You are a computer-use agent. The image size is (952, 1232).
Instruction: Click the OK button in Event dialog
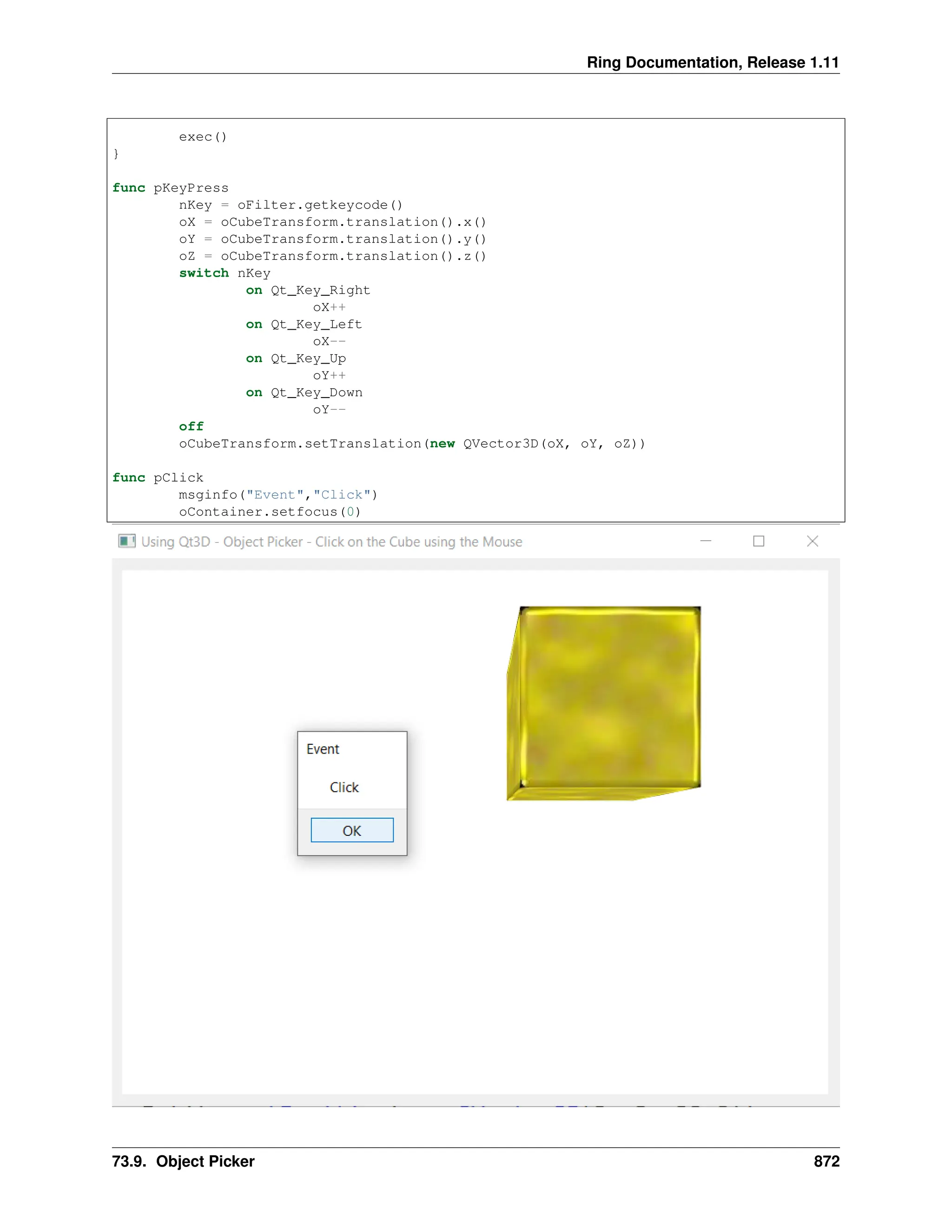352,830
